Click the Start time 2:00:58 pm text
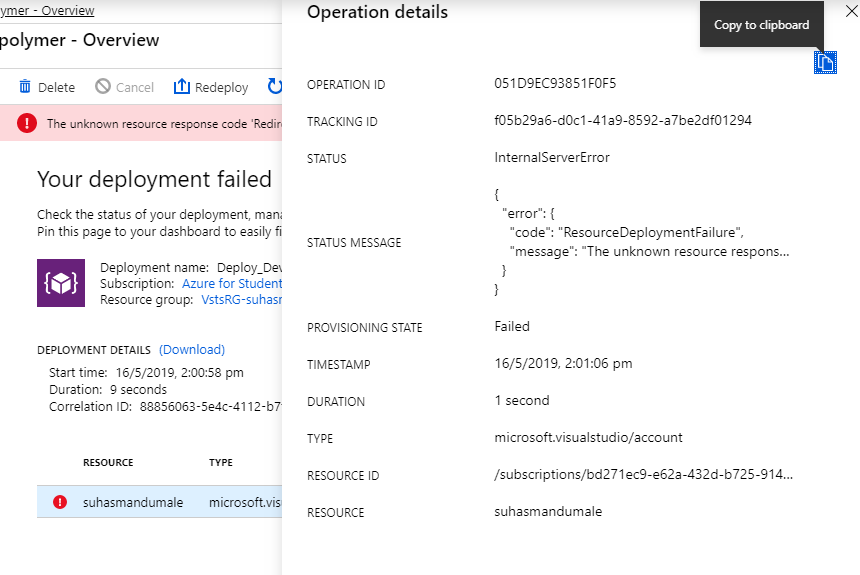 [x=146, y=373]
